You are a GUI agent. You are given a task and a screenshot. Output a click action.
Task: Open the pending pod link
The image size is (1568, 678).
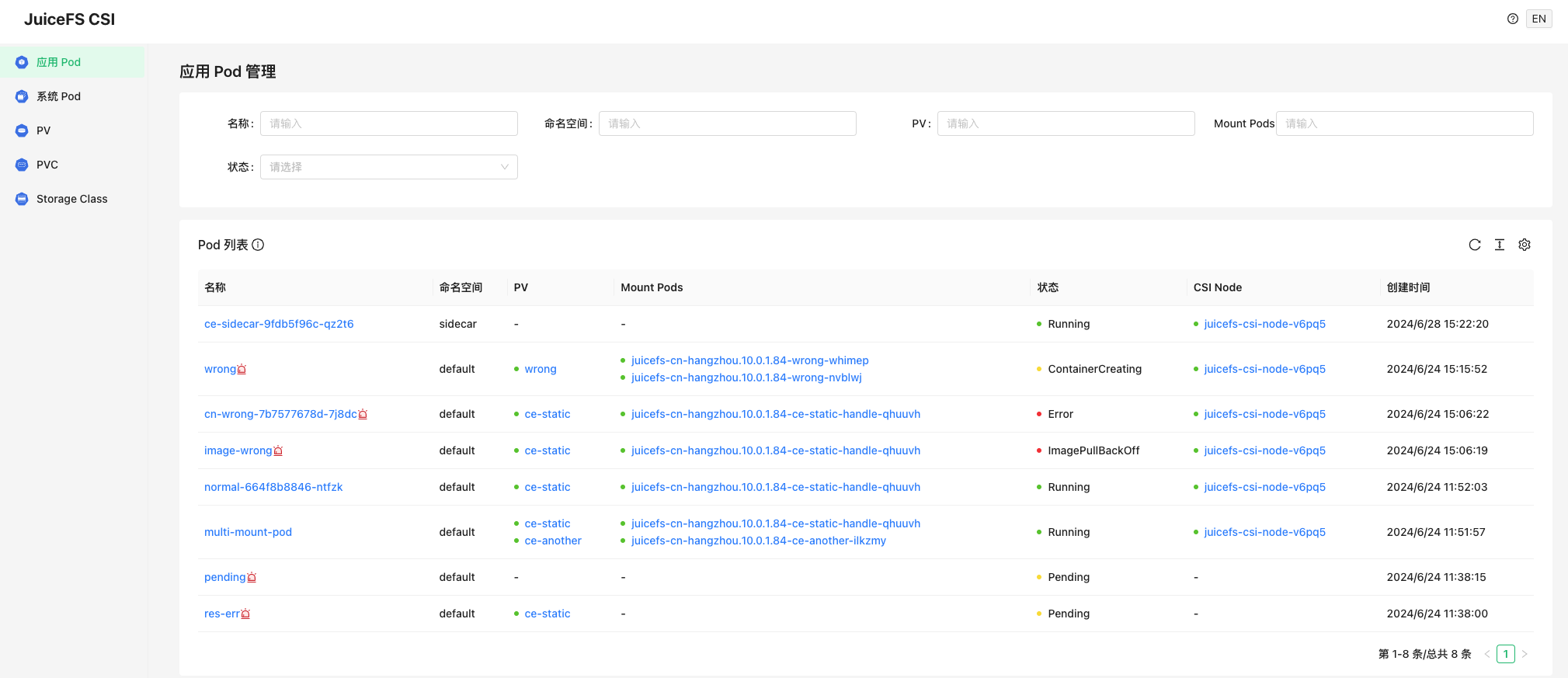click(x=224, y=577)
